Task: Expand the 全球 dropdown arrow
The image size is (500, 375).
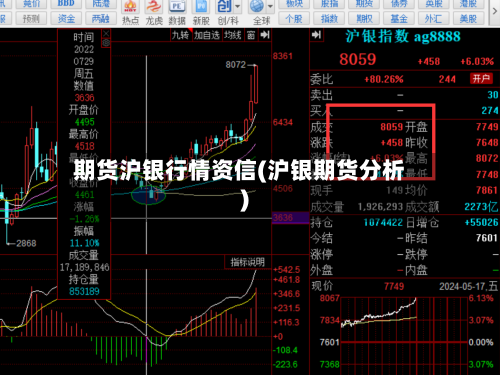Action: [x=270, y=6]
